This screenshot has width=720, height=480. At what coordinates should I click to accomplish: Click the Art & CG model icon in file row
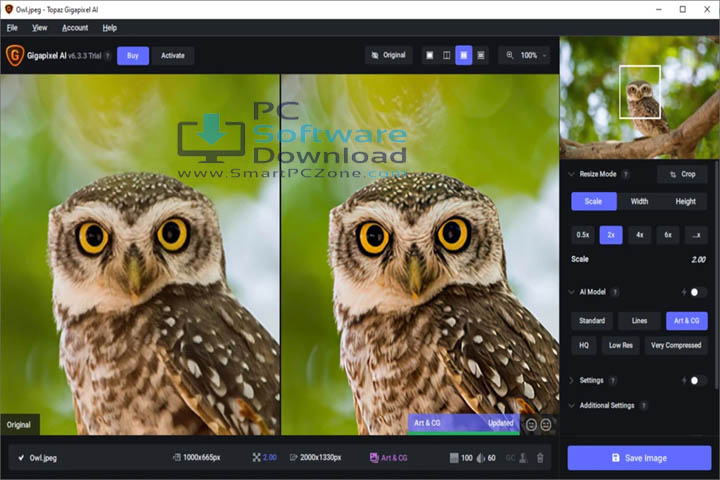coord(374,457)
